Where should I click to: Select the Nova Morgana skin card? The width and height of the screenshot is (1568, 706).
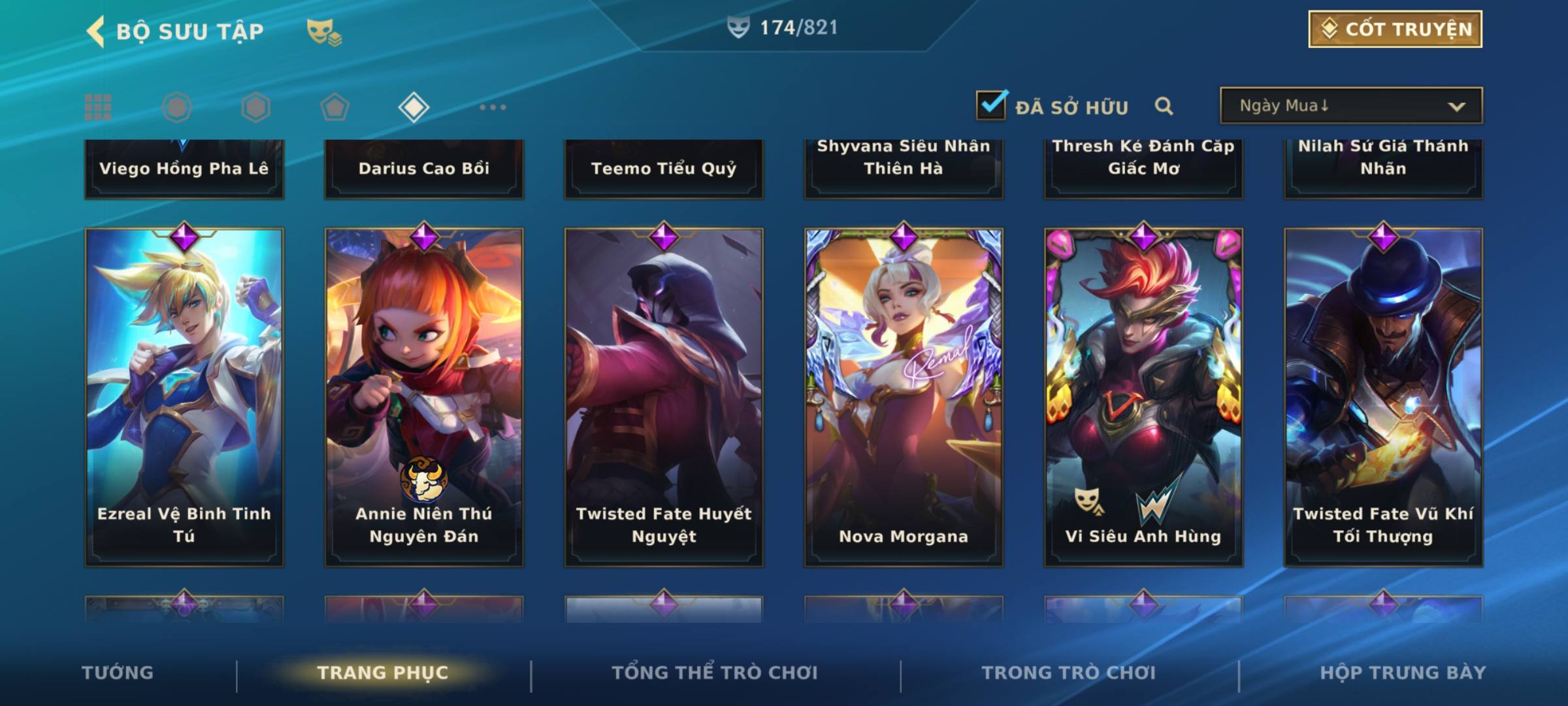[904, 397]
